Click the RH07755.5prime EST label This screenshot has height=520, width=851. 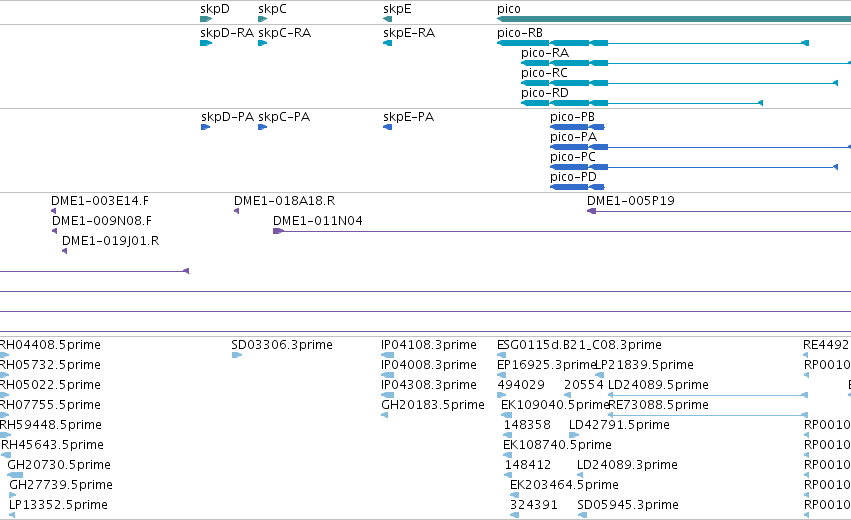(x=50, y=405)
